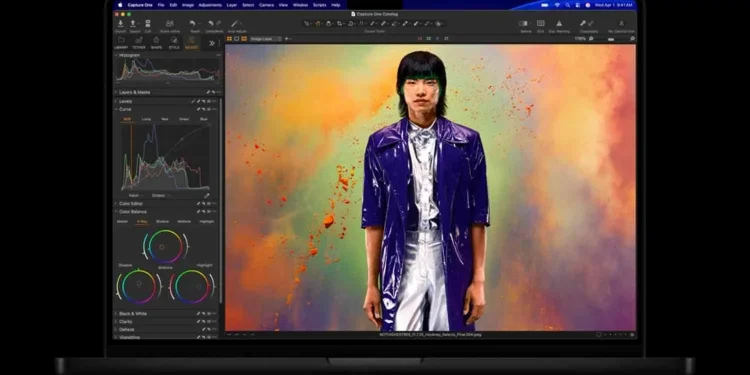Image resolution: width=750 pixels, height=375 pixels.
Task: Click the Export icon in toolbar
Action: [x=133, y=23]
